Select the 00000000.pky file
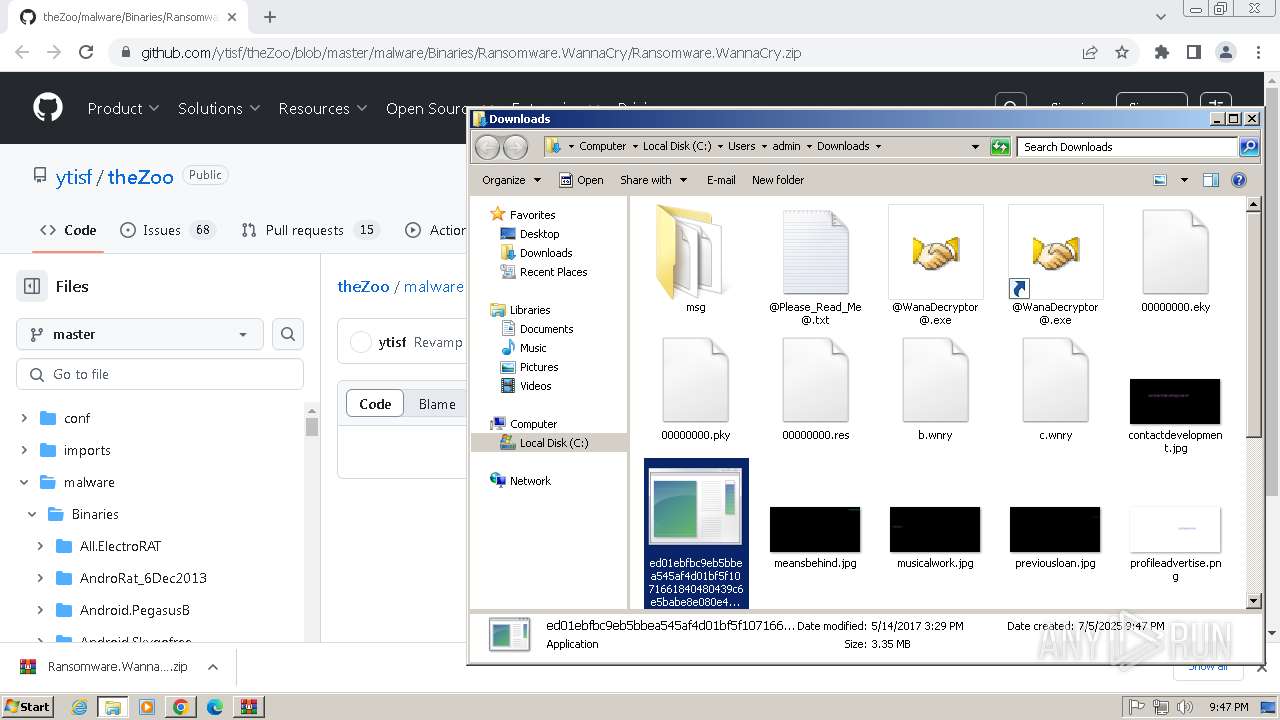Image resolution: width=1280 pixels, height=720 pixels. pos(695,388)
